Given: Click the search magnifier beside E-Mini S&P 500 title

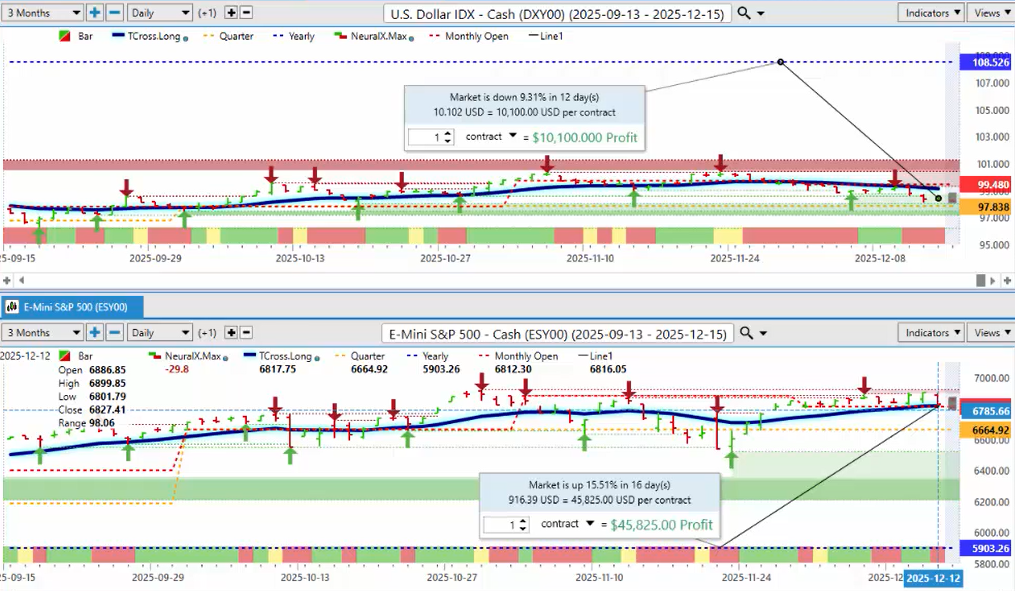Looking at the screenshot, I should pyautogui.click(x=744, y=332).
